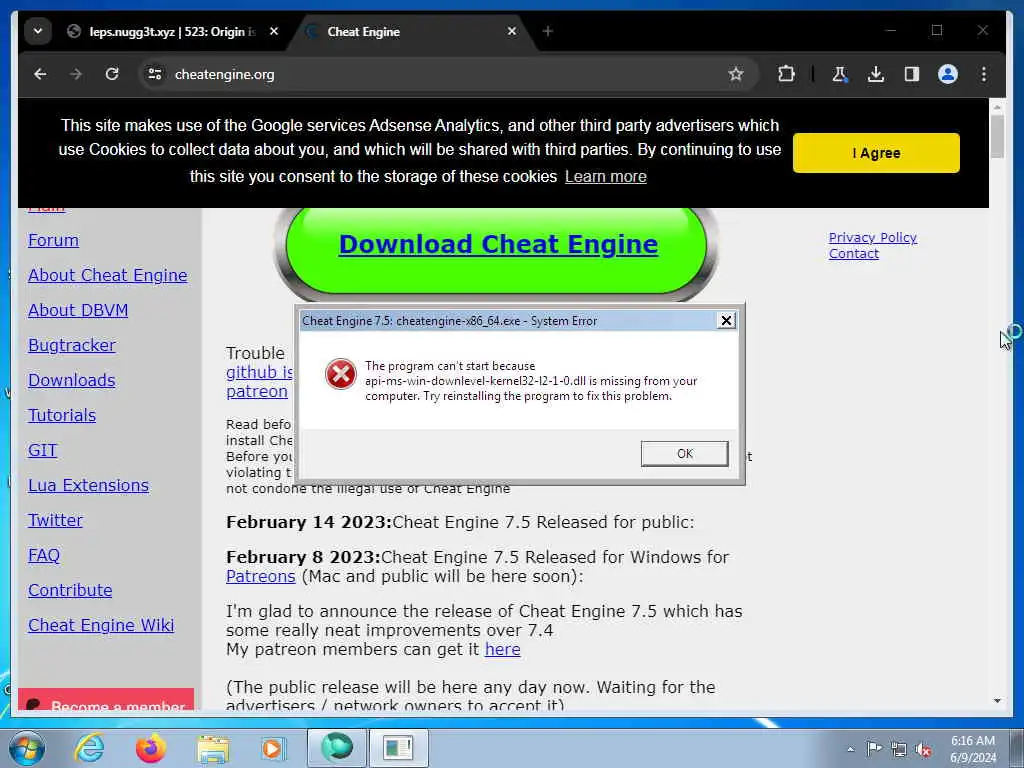Go to the Bugtracker page

(x=72, y=345)
